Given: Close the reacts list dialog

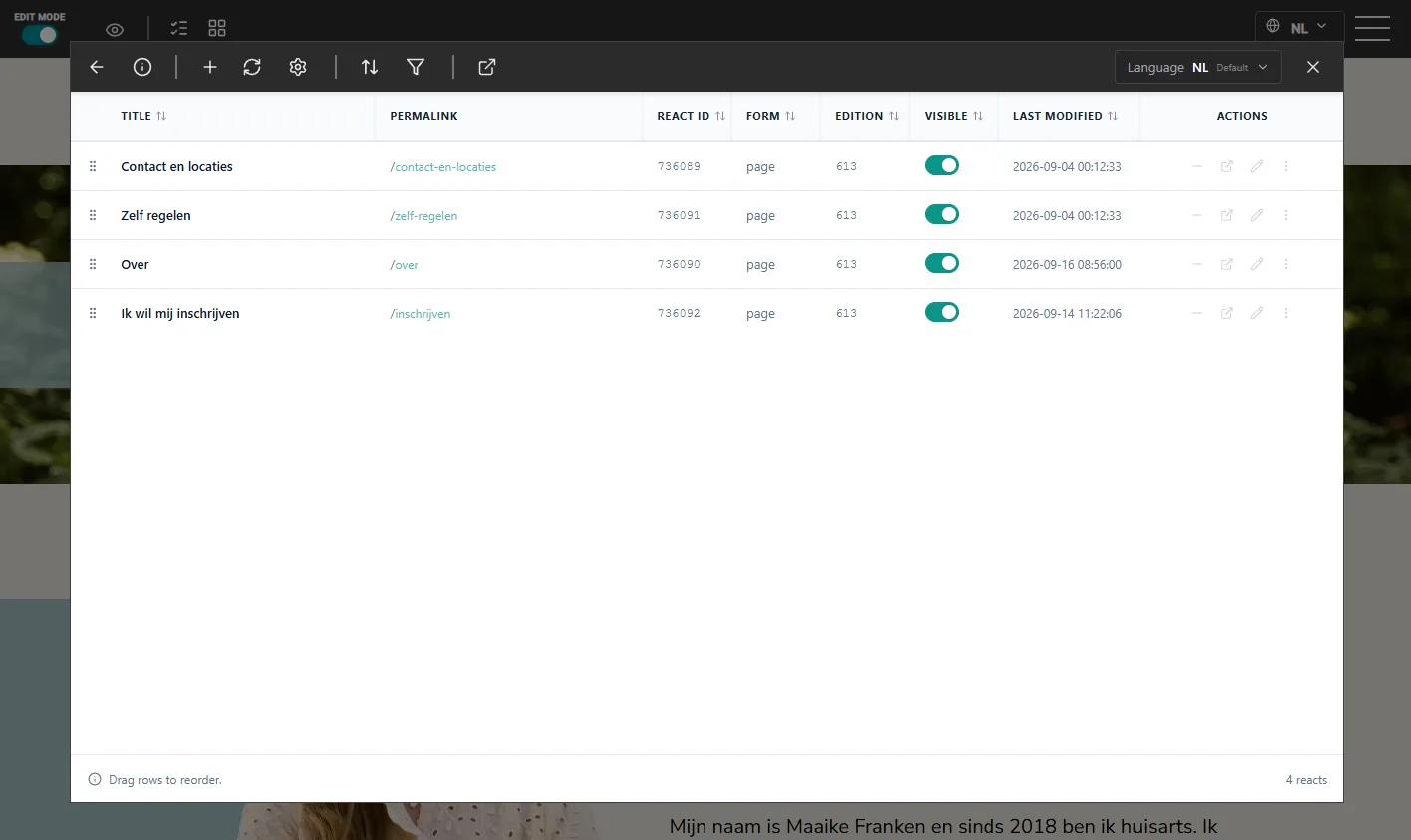Looking at the screenshot, I should coord(1313,67).
